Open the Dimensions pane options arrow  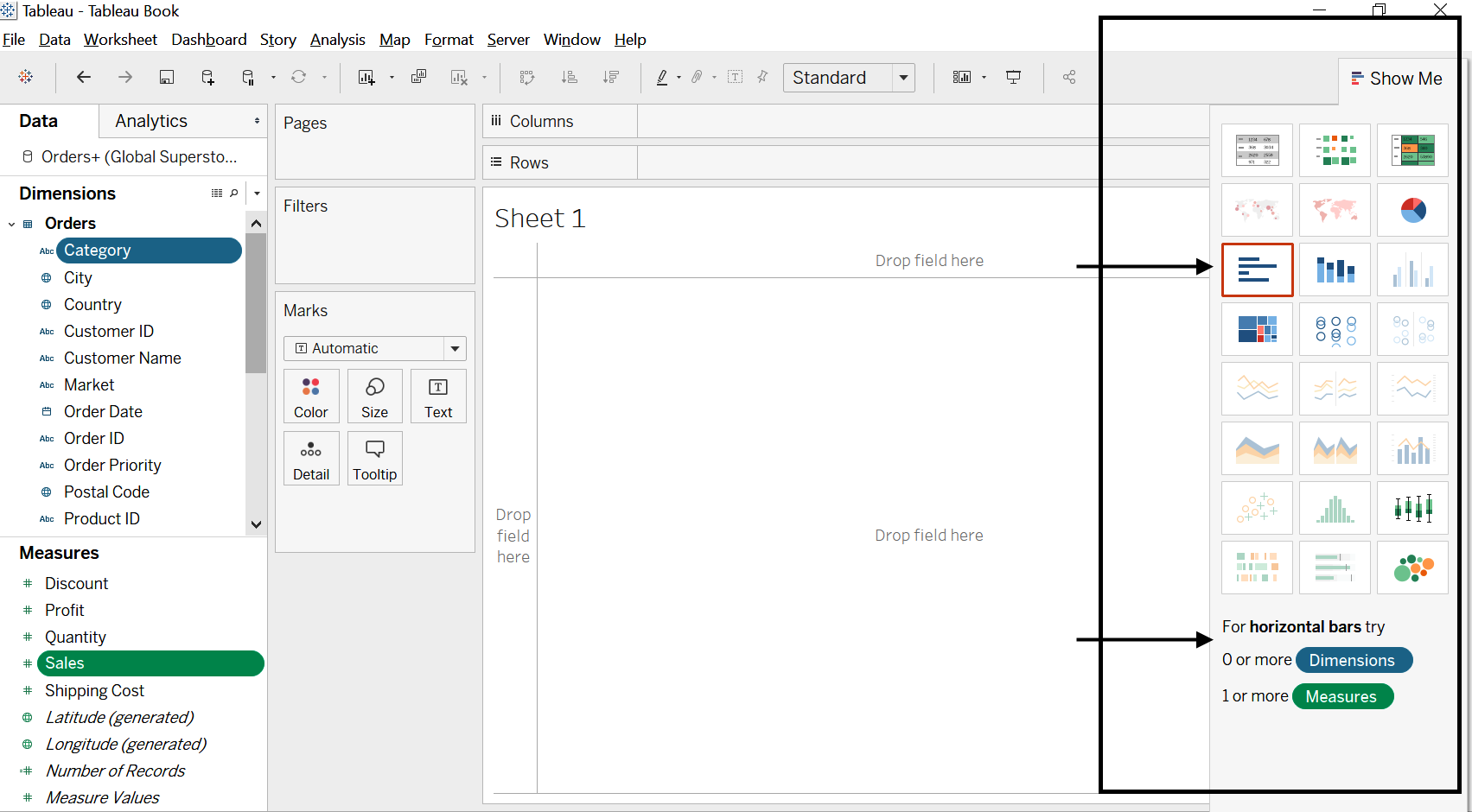tap(257, 193)
